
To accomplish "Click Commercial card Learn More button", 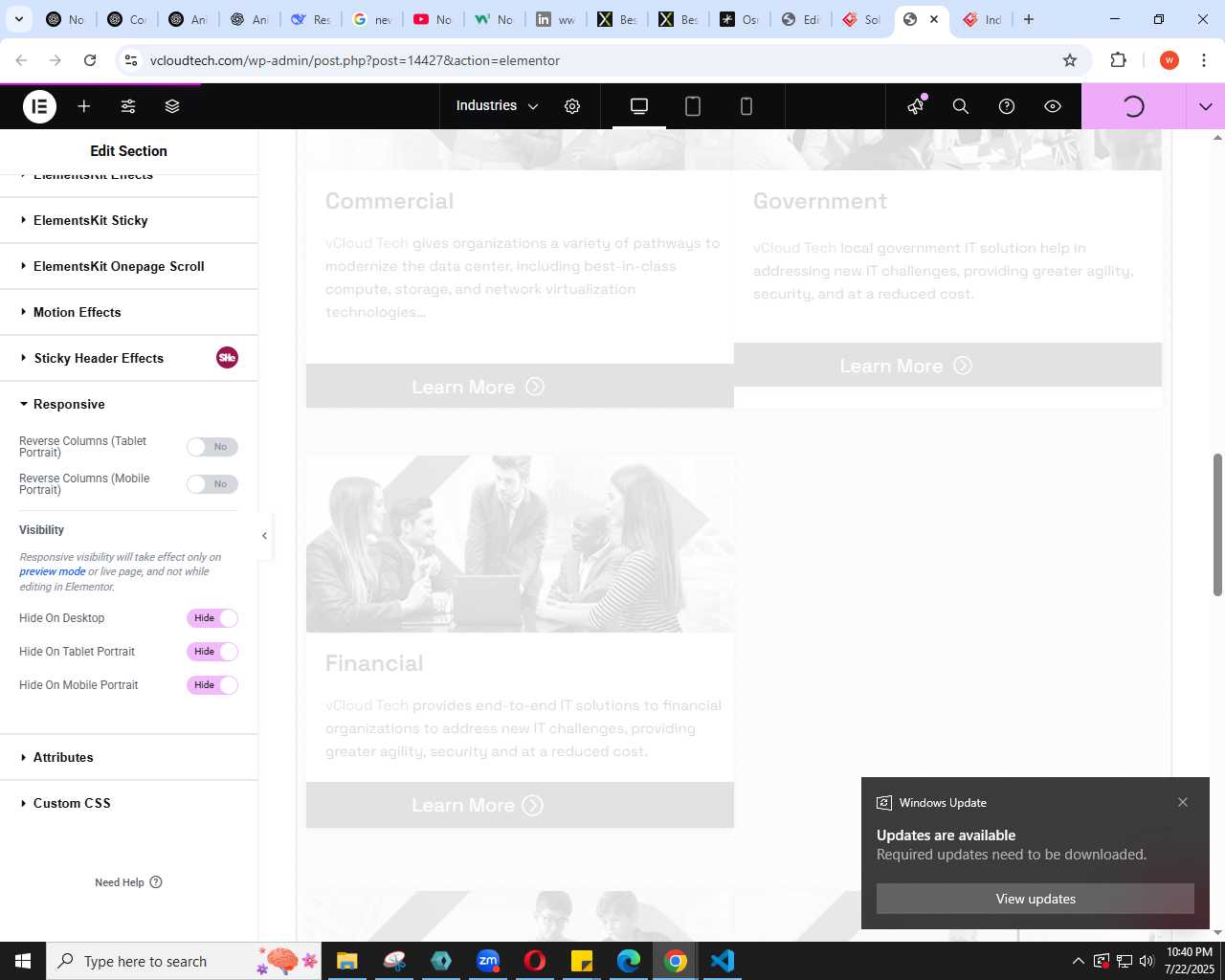I will point(520,387).
